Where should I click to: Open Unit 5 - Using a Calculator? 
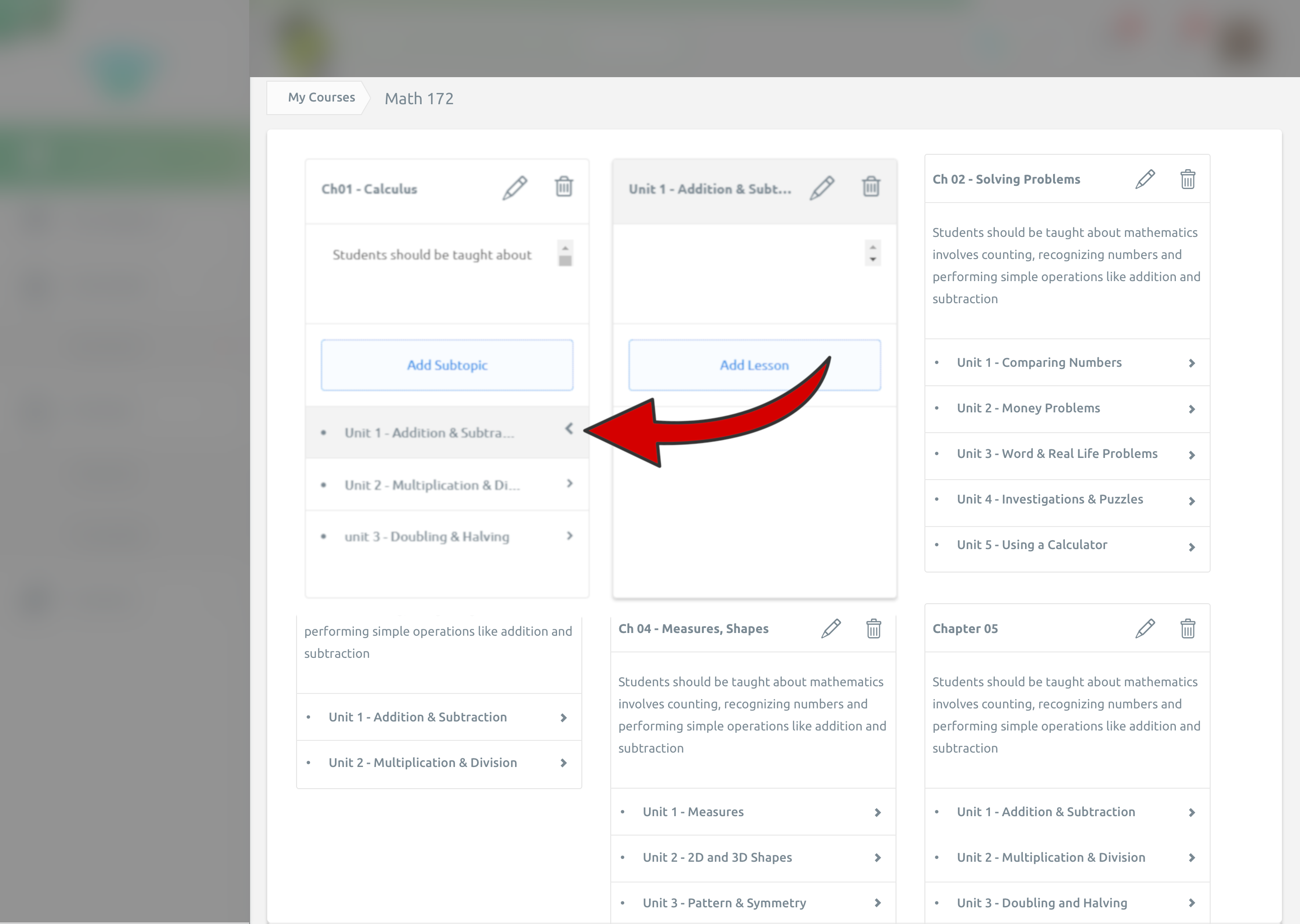pyautogui.click(x=1031, y=545)
